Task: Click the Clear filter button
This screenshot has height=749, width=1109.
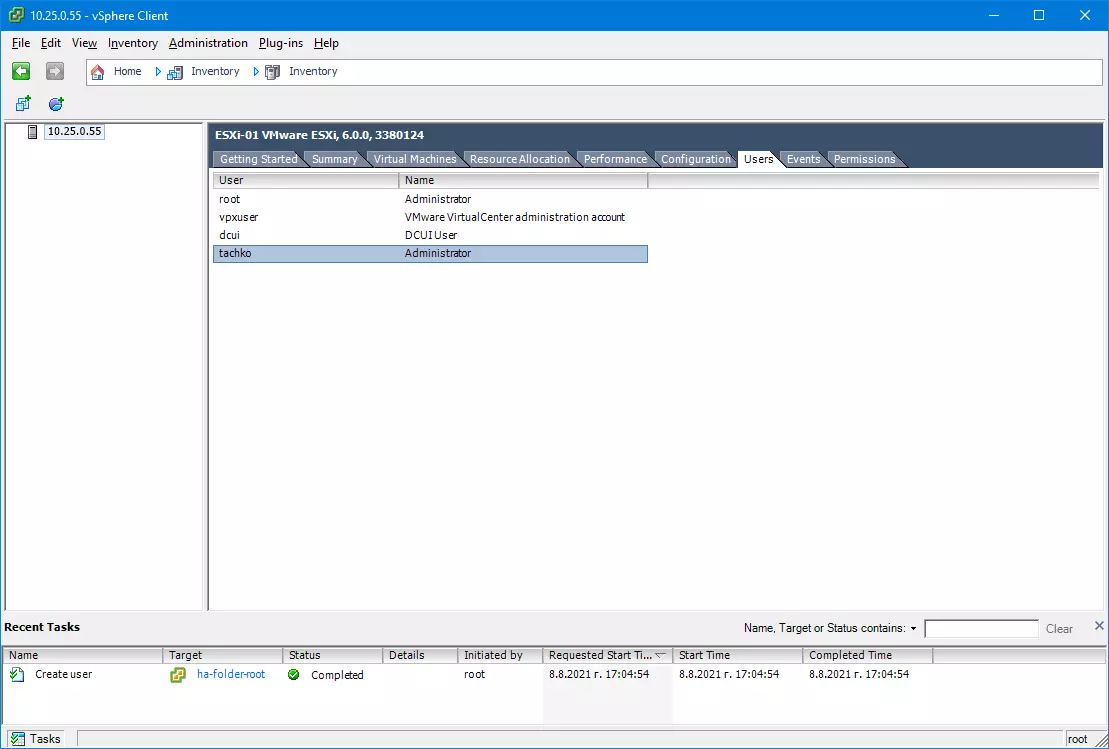Action: coord(1059,629)
